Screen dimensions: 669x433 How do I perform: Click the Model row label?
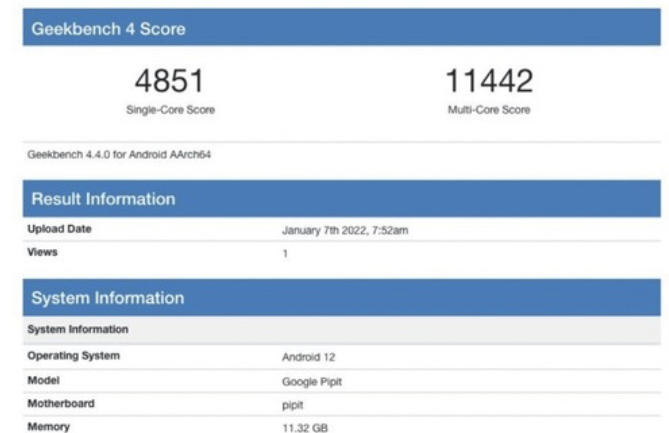point(43,380)
